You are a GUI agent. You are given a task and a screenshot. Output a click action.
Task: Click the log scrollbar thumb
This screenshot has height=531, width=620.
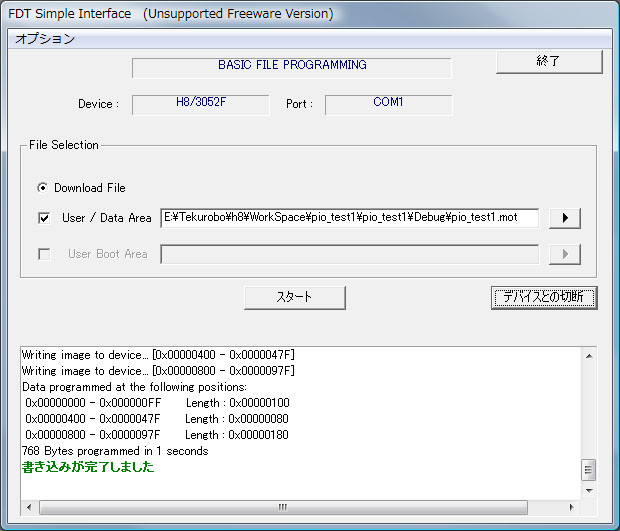pos(589,469)
